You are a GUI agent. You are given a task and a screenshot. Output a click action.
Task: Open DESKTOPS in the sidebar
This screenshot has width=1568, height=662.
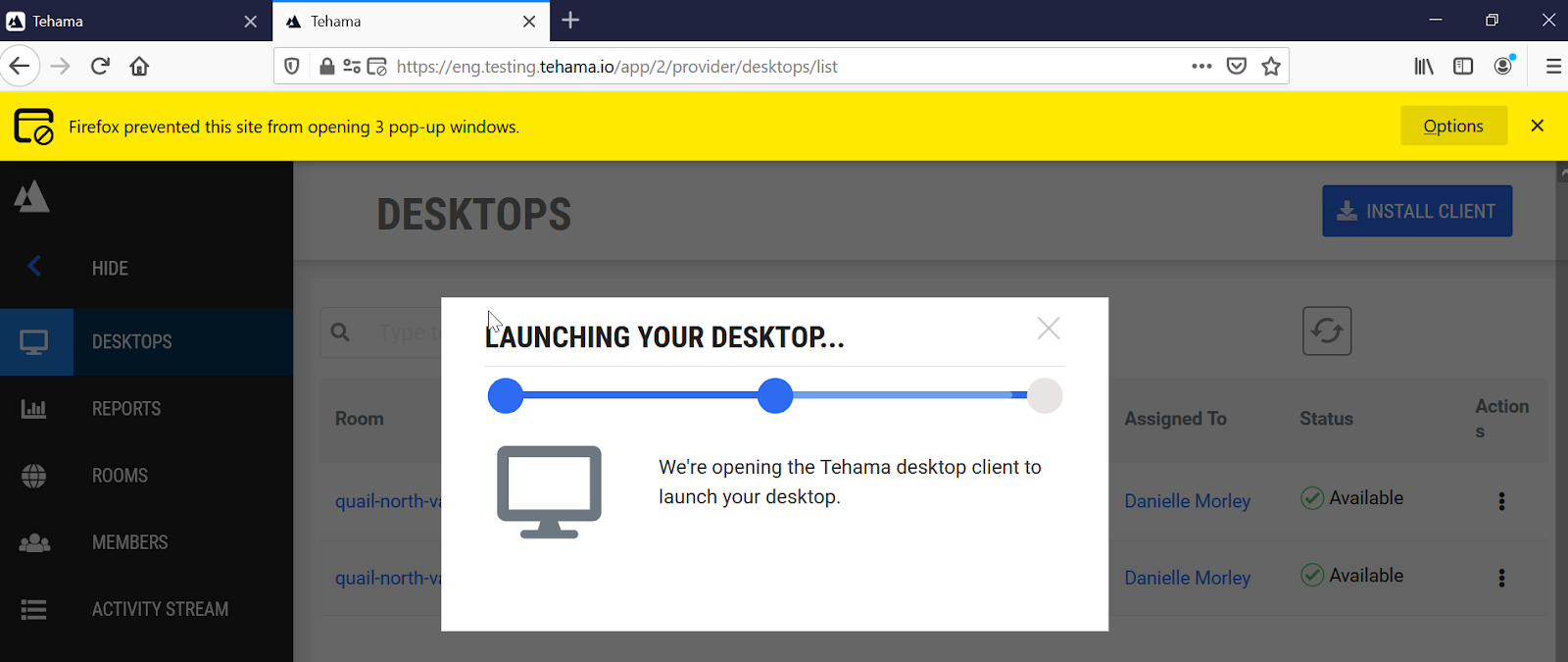(x=147, y=342)
